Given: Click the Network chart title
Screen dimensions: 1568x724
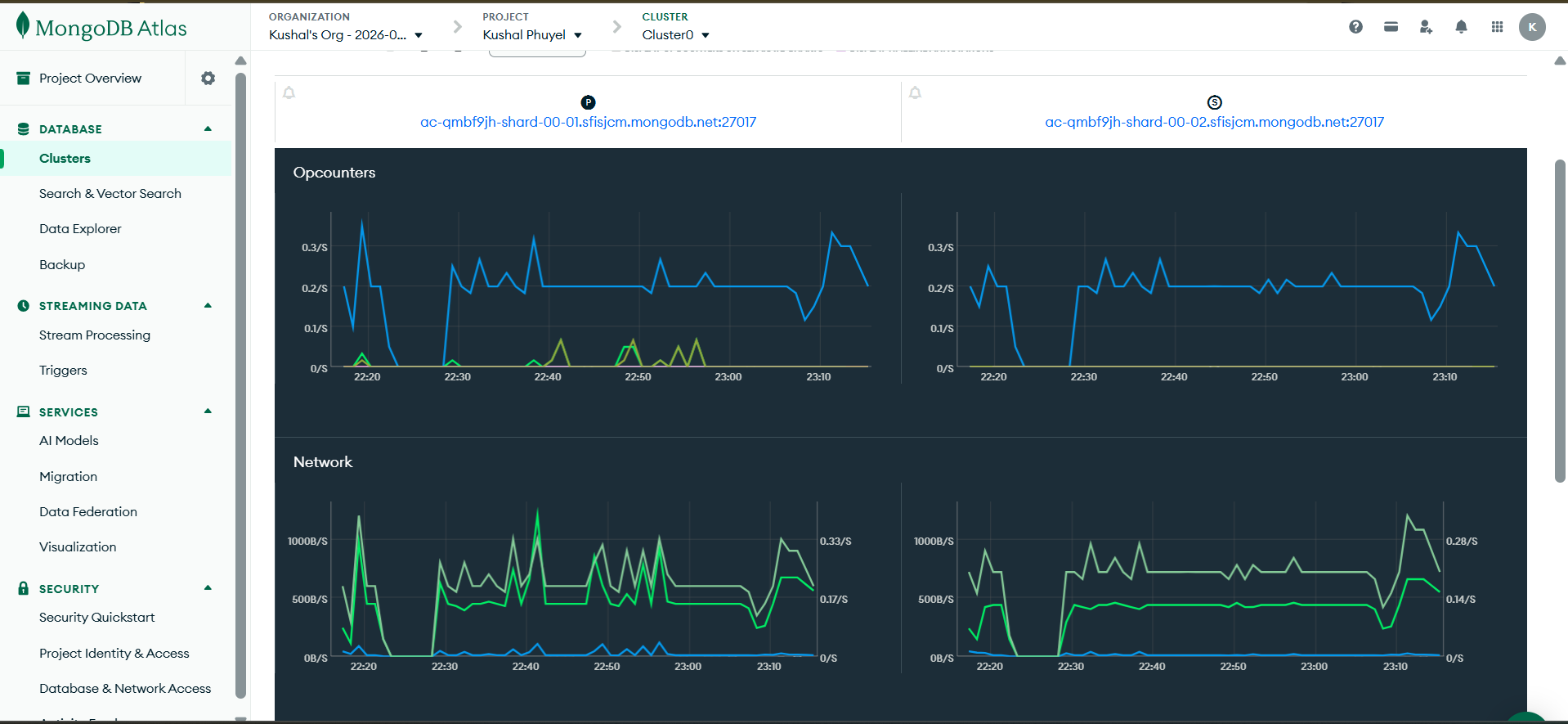Looking at the screenshot, I should pos(323,462).
